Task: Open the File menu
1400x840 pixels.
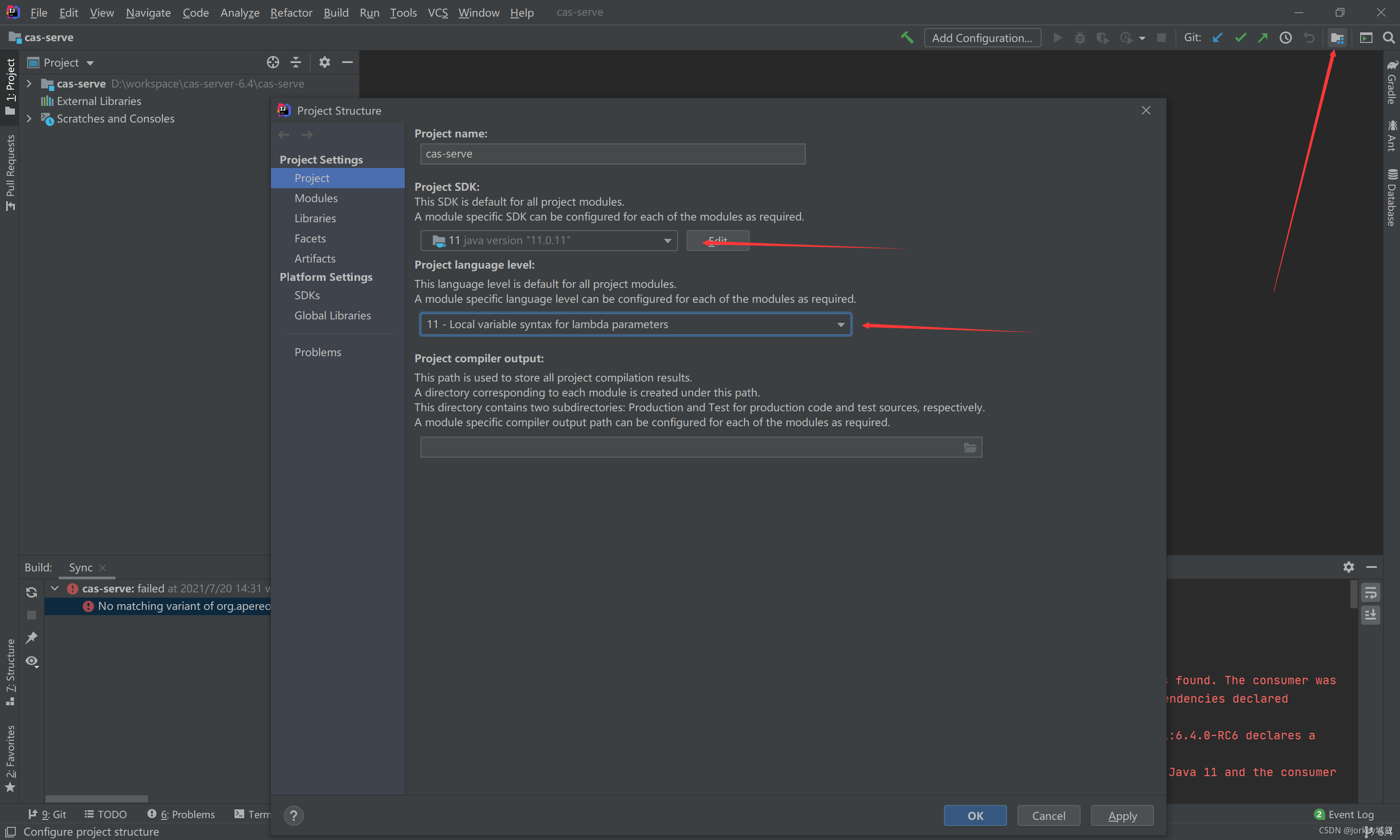Action: point(39,12)
